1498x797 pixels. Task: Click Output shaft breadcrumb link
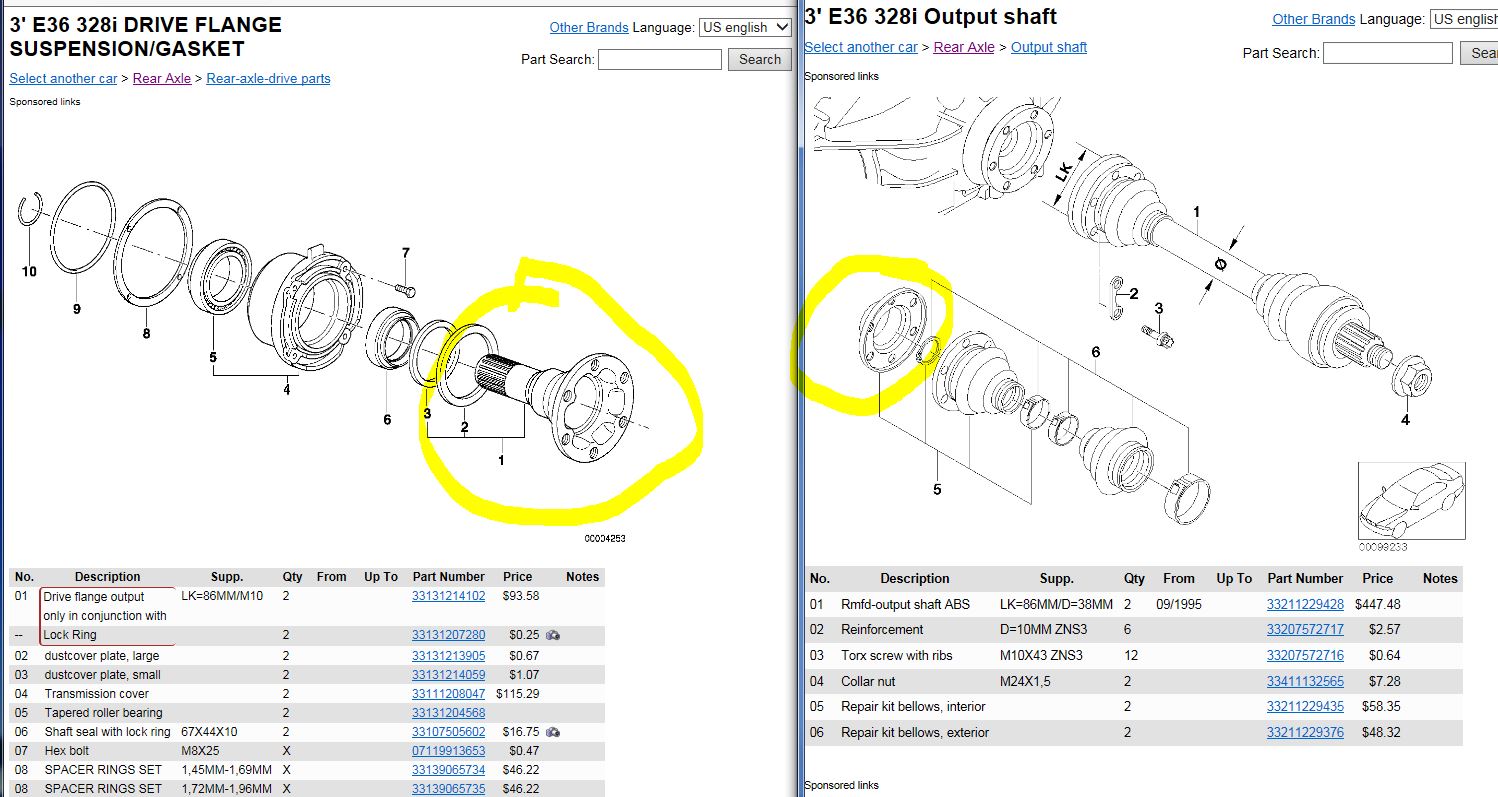click(x=1048, y=47)
